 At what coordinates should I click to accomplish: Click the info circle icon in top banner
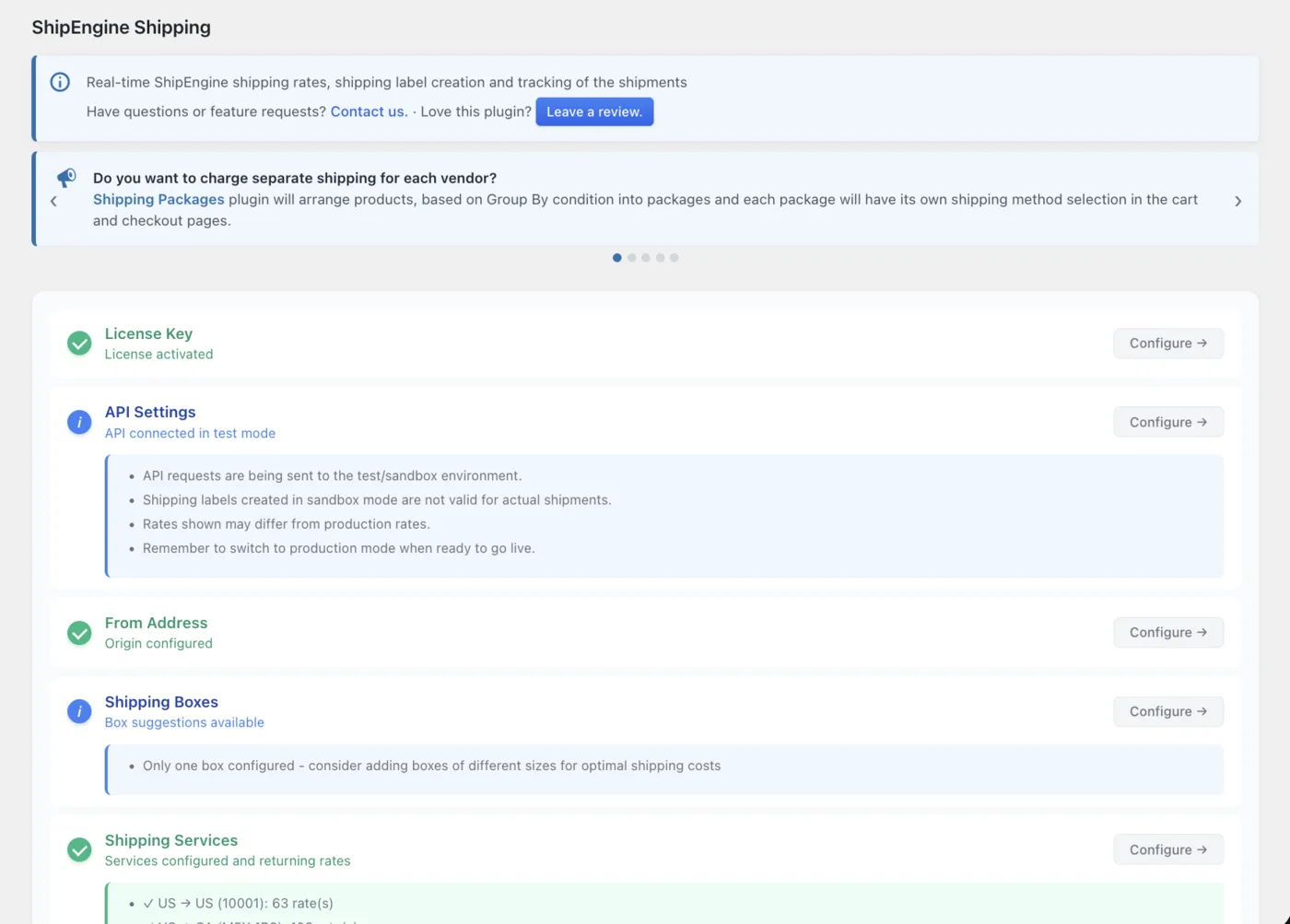click(x=60, y=82)
